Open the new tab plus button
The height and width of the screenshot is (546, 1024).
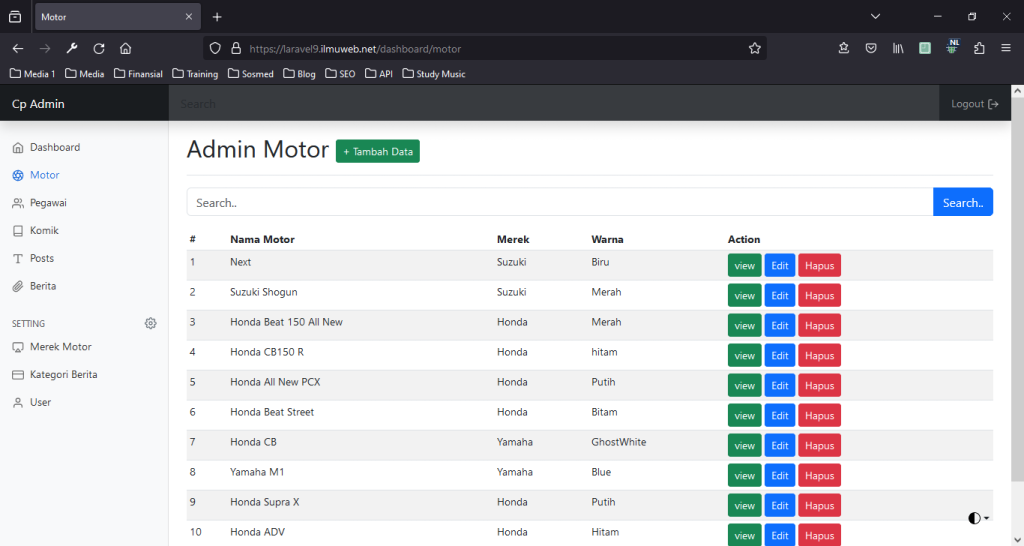(x=217, y=17)
